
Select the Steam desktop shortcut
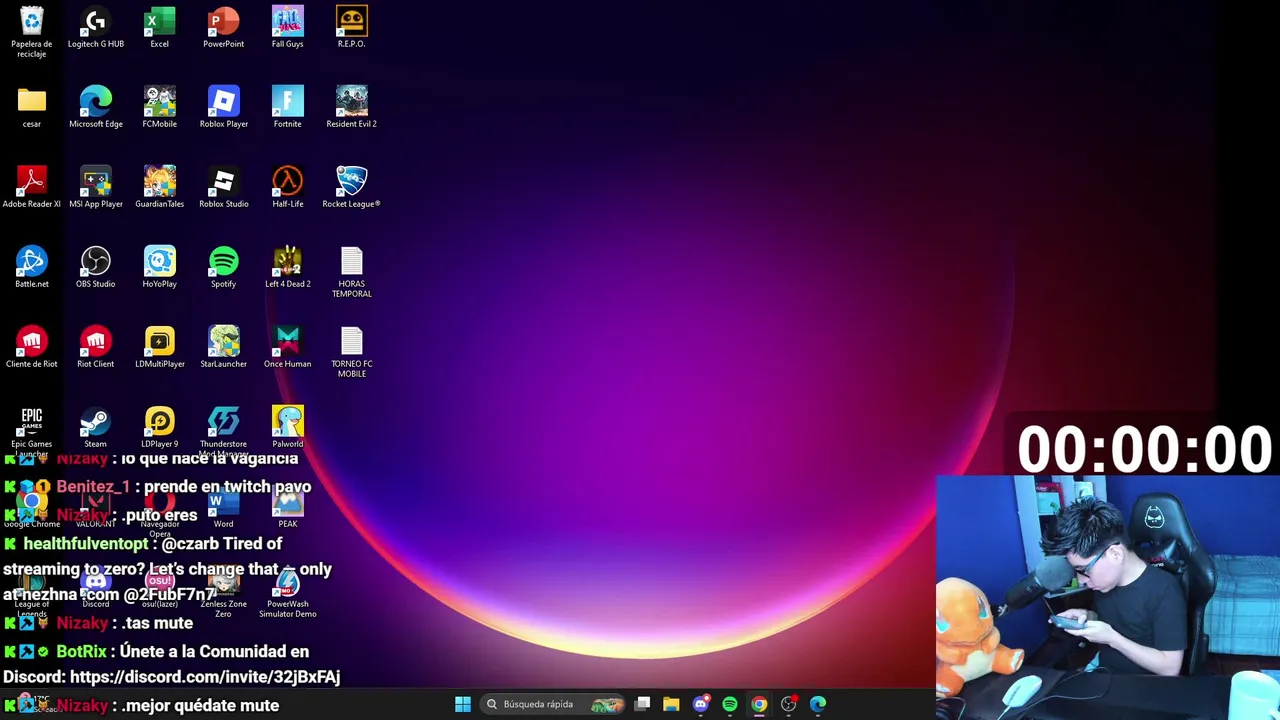pyautogui.click(x=96, y=428)
